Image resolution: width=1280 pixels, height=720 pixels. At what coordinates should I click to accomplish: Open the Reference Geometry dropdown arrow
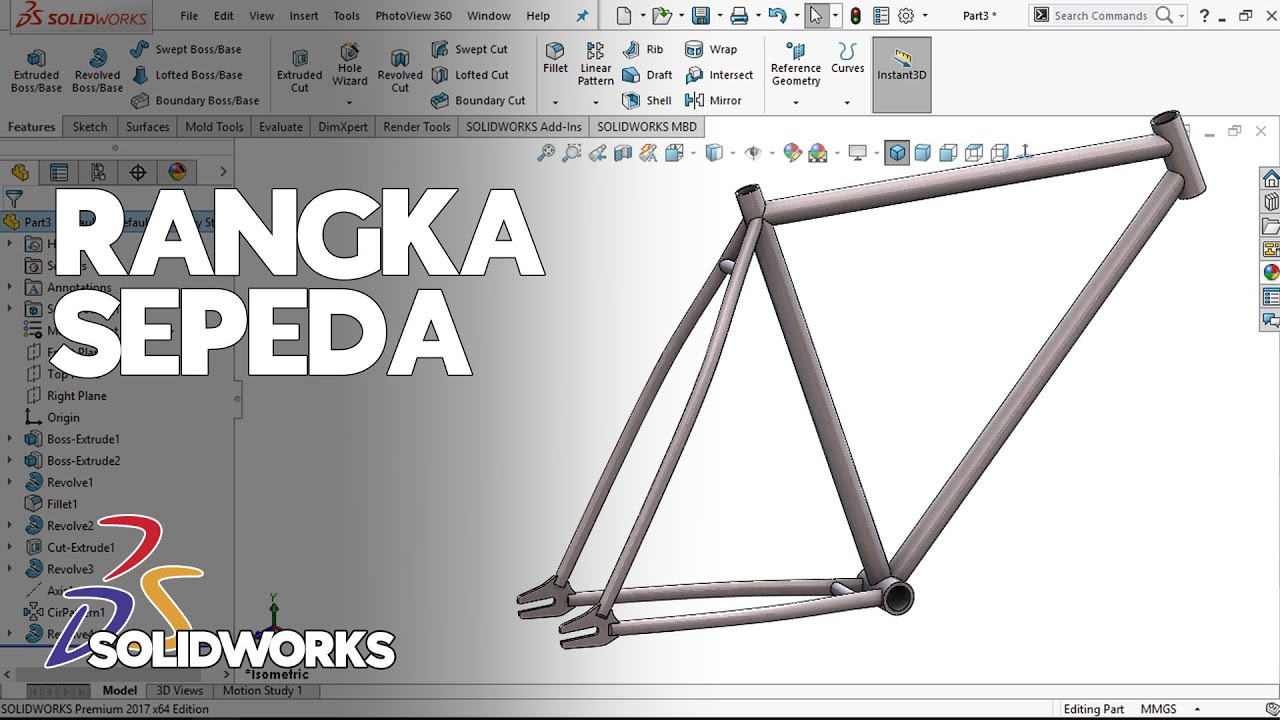pos(796,102)
